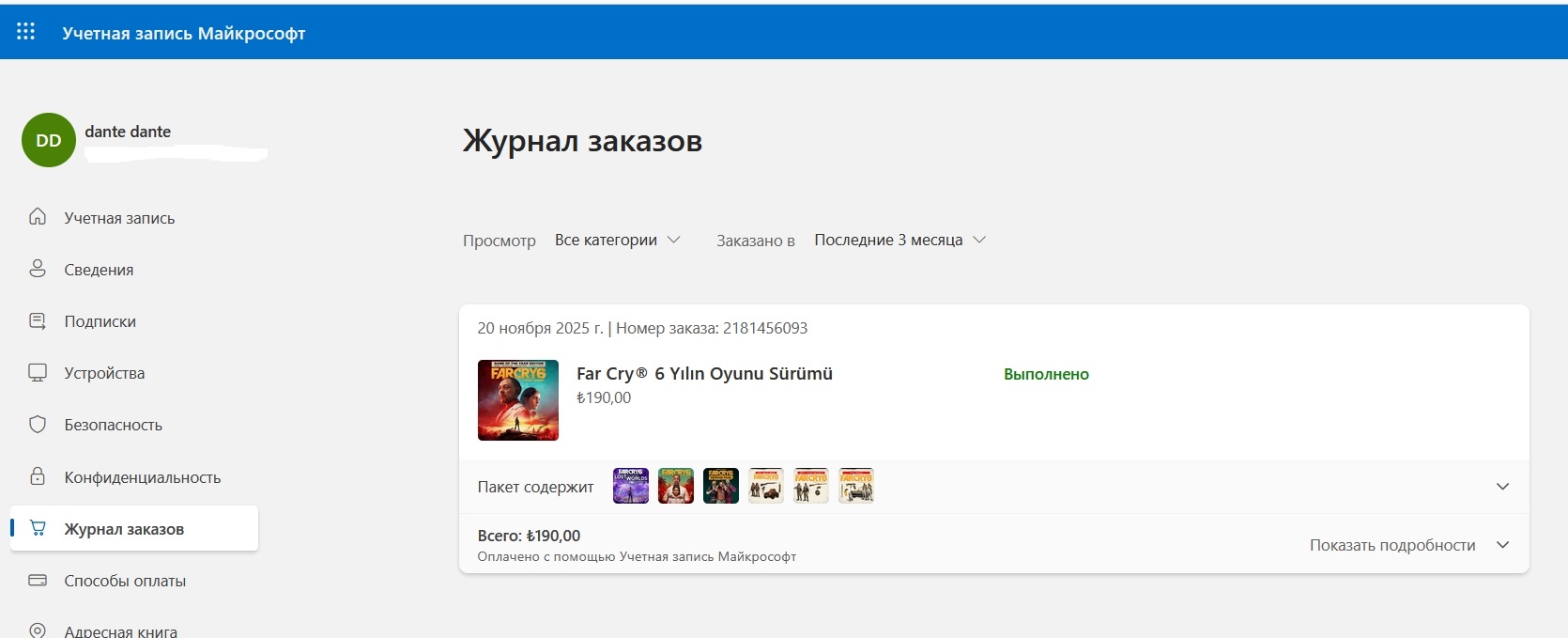Open the Far Cry 6 Lost Between Worlds thumbnail
The width and height of the screenshot is (1568, 638).
pyautogui.click(x=631, y=486)
